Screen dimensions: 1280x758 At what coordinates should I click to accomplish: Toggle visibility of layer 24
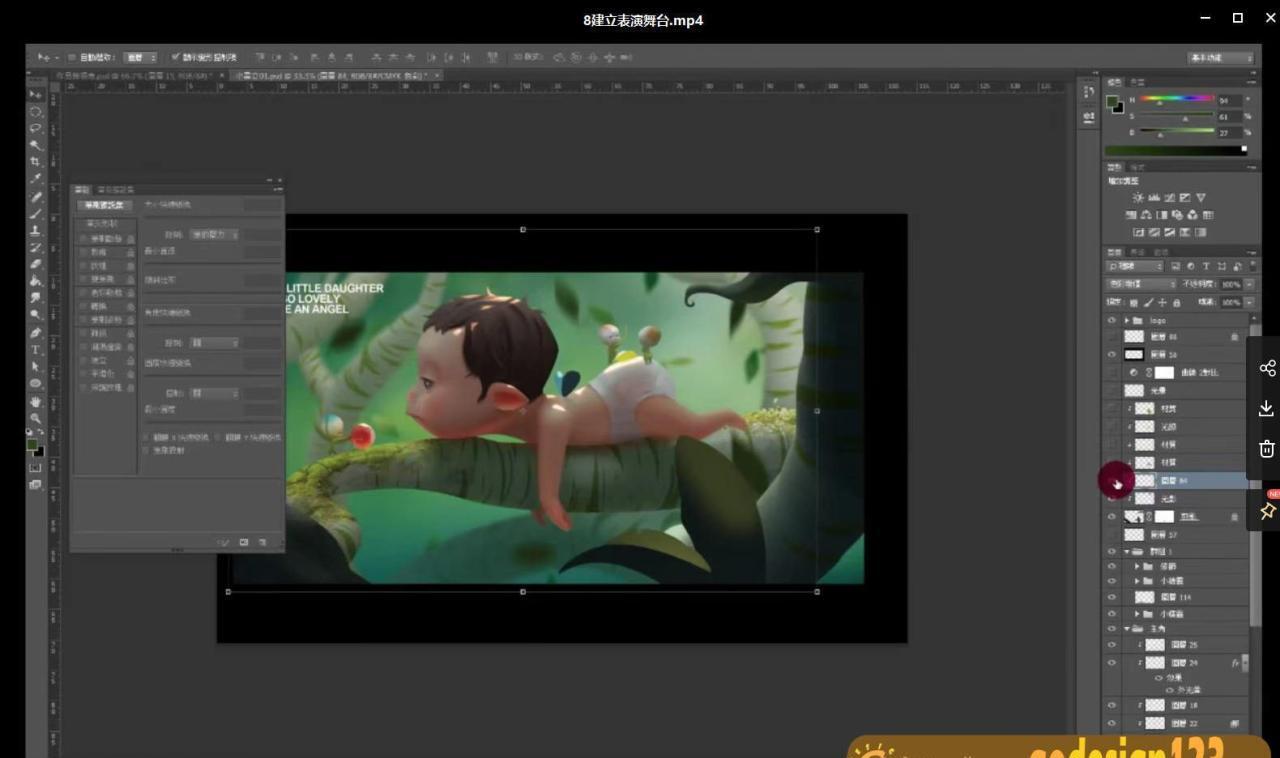(1111, 663)
